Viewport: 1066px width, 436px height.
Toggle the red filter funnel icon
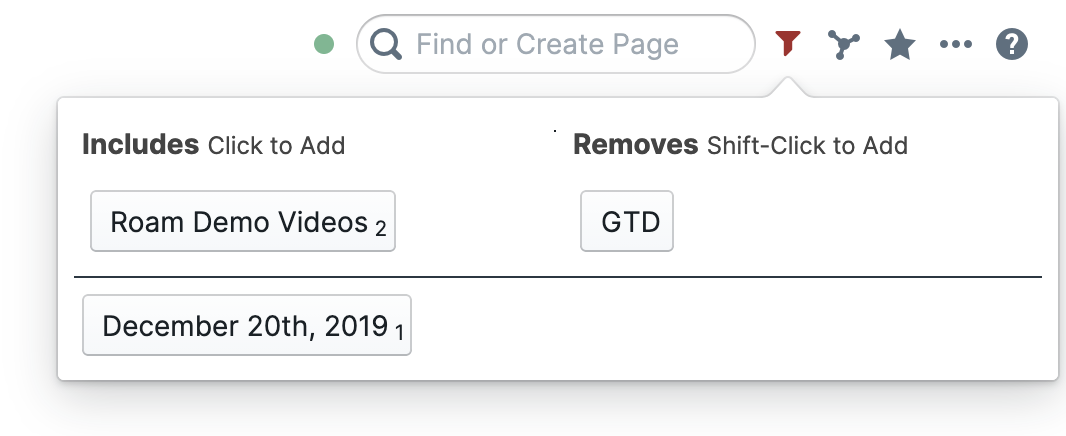788,43
